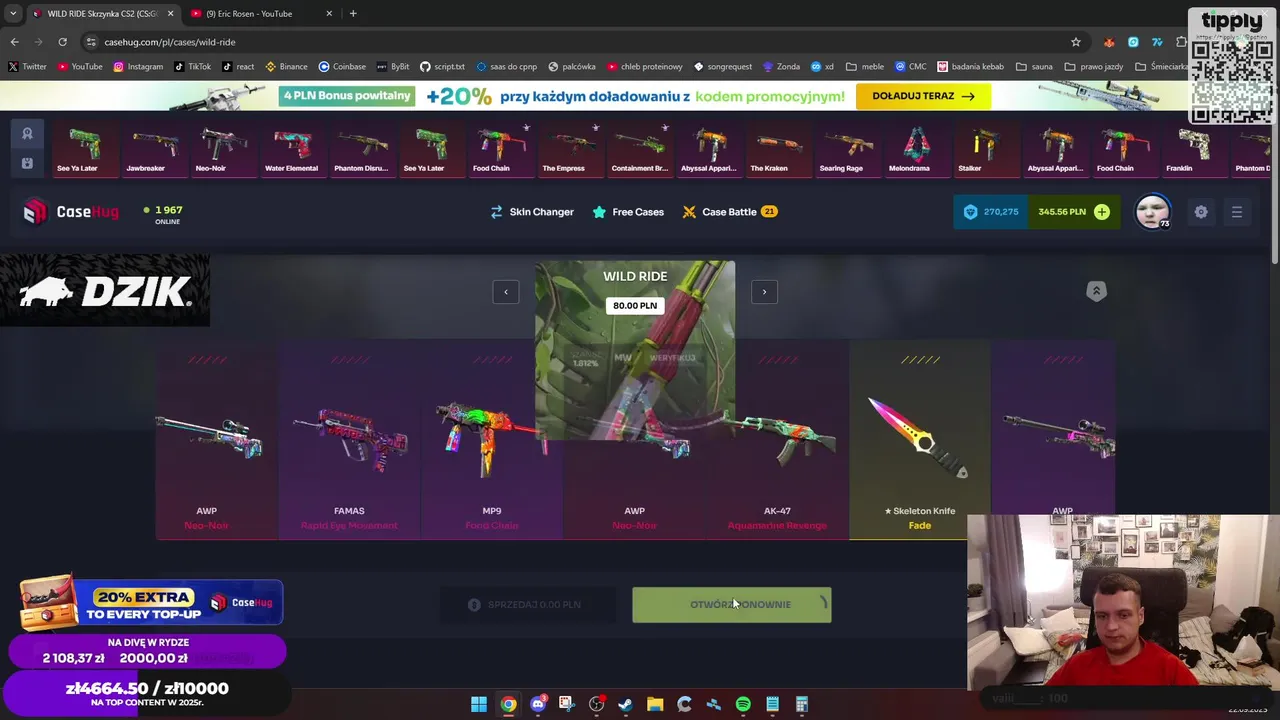Open the hamburger menu in header

click(1237, 212)
